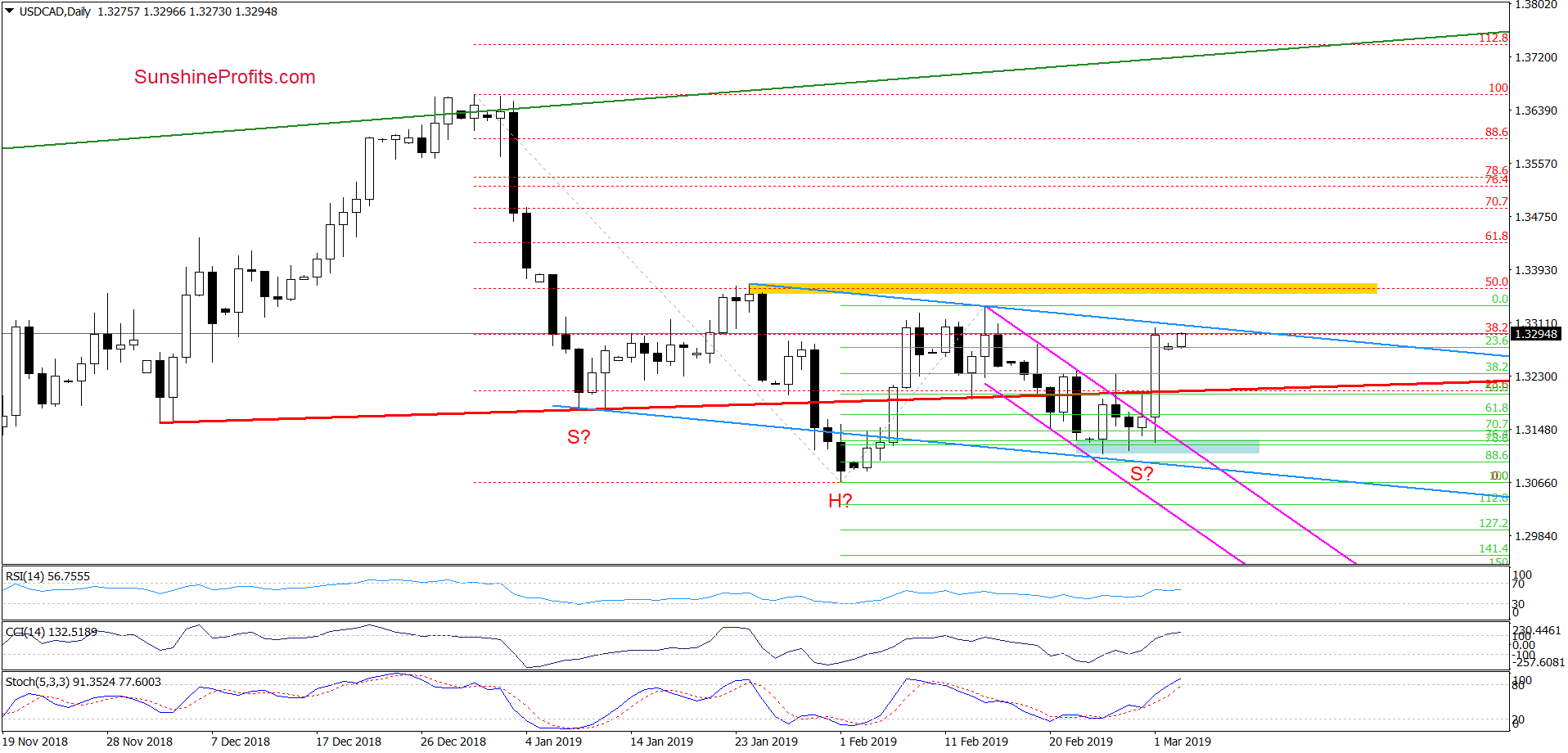1568x753 pixels.
Task: Click the 1.32300 price axis label
Action: 1536,376
